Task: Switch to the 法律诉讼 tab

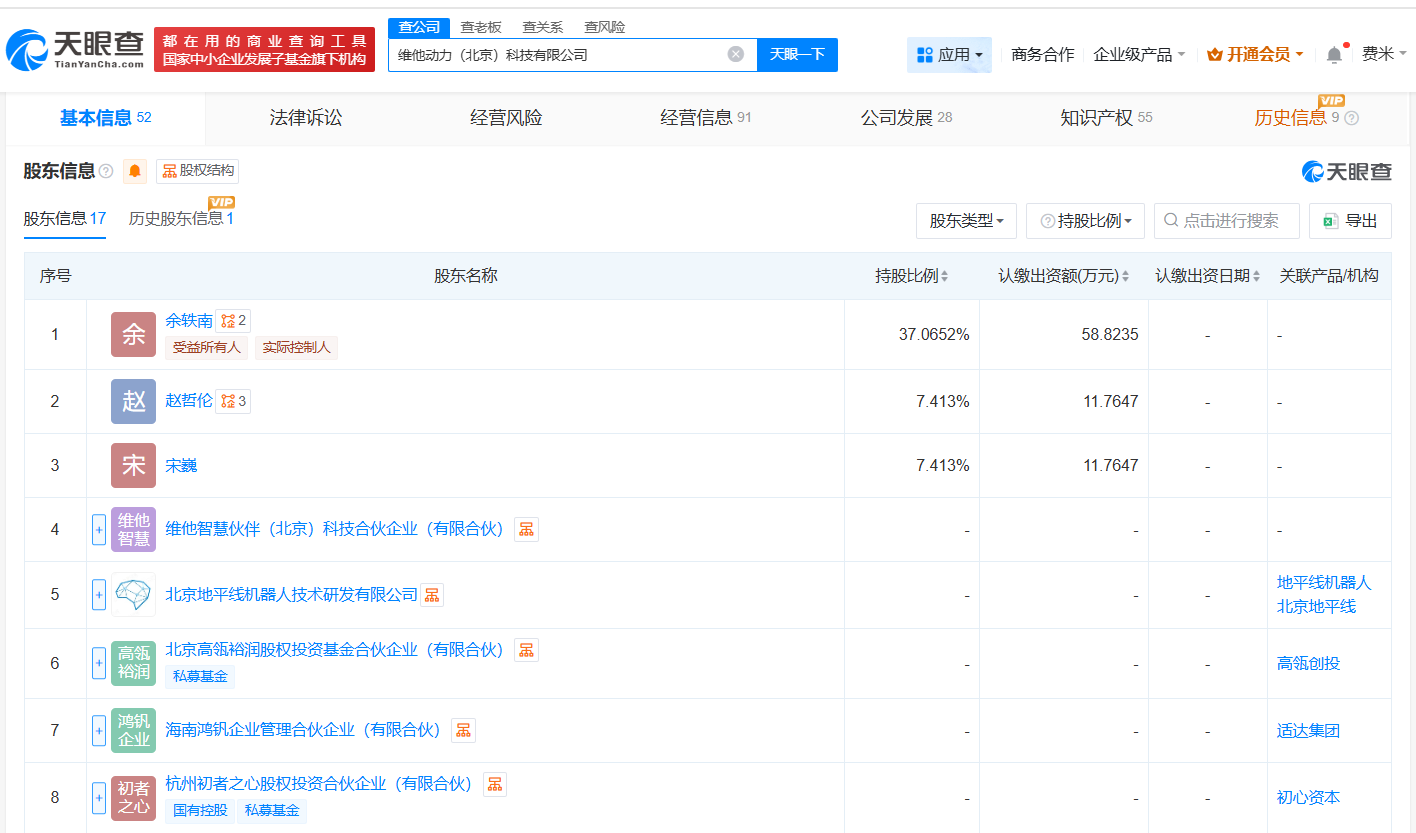Action: tap(304, 117)
